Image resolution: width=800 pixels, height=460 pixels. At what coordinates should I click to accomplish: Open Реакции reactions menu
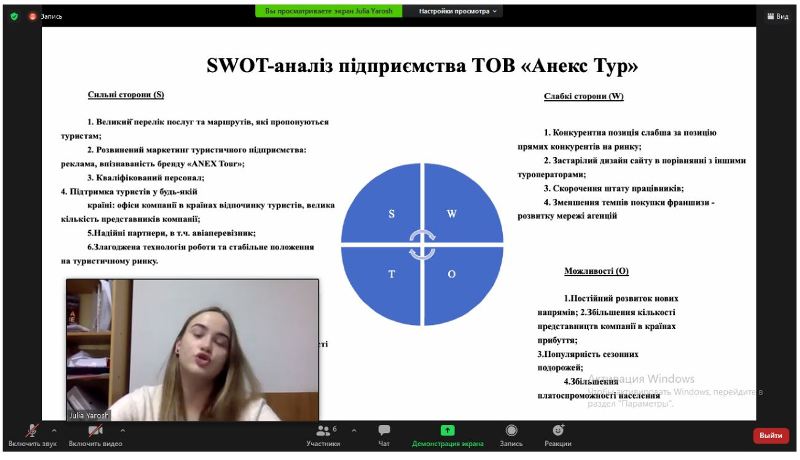tap(558, 436)
